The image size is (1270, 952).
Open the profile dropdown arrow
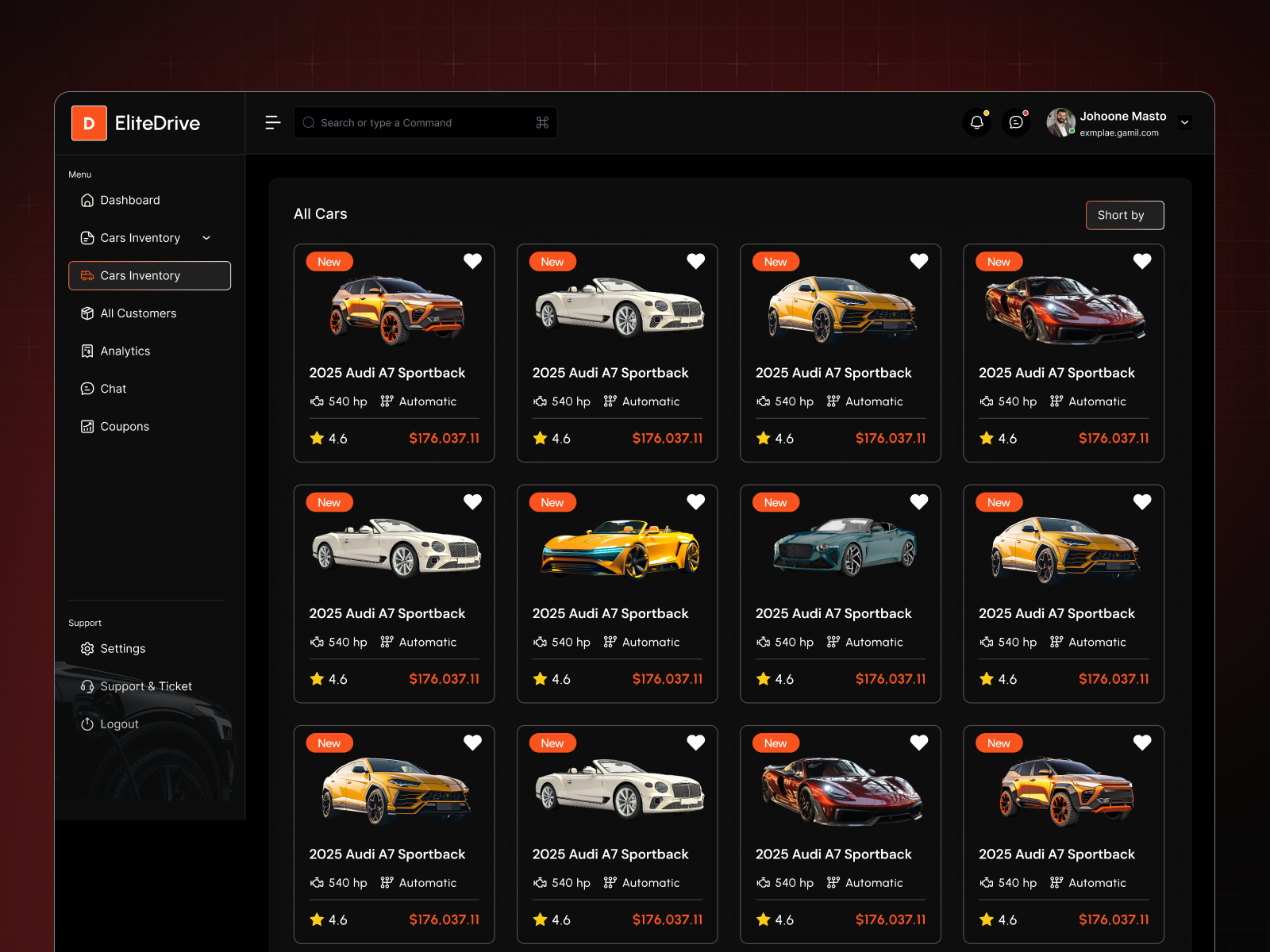[x=1184, y=123]
